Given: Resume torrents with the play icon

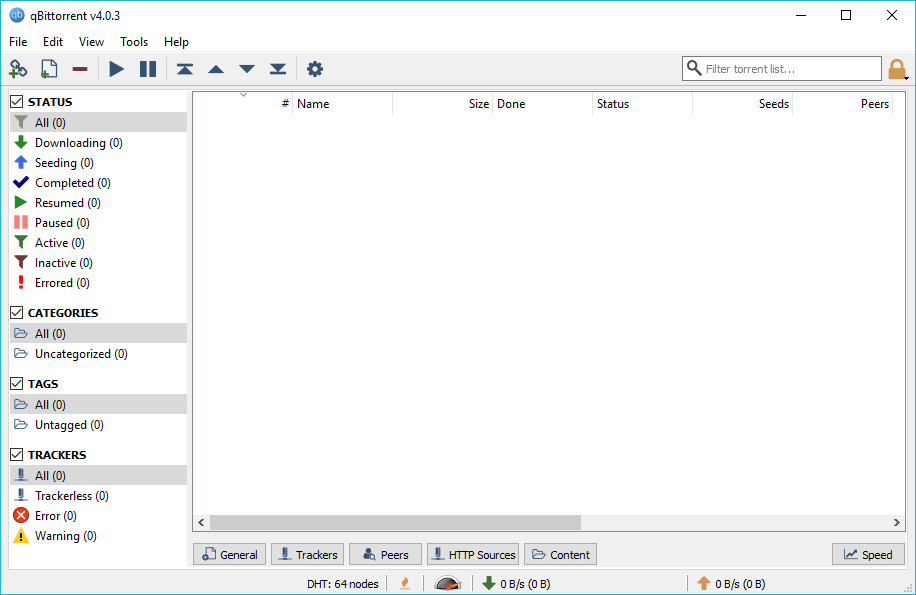Looking at the screenshot, I should [116, 69].
